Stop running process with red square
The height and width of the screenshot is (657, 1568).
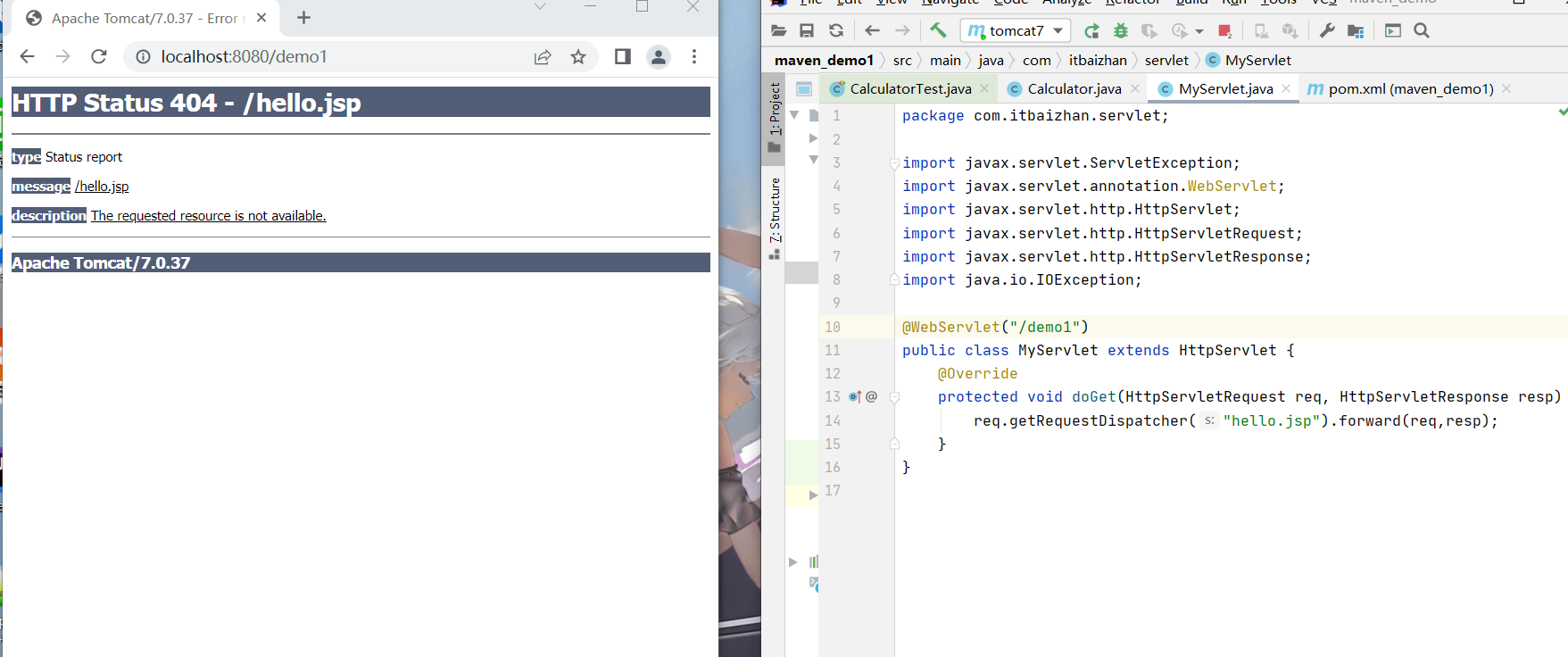coord(1224,31)
